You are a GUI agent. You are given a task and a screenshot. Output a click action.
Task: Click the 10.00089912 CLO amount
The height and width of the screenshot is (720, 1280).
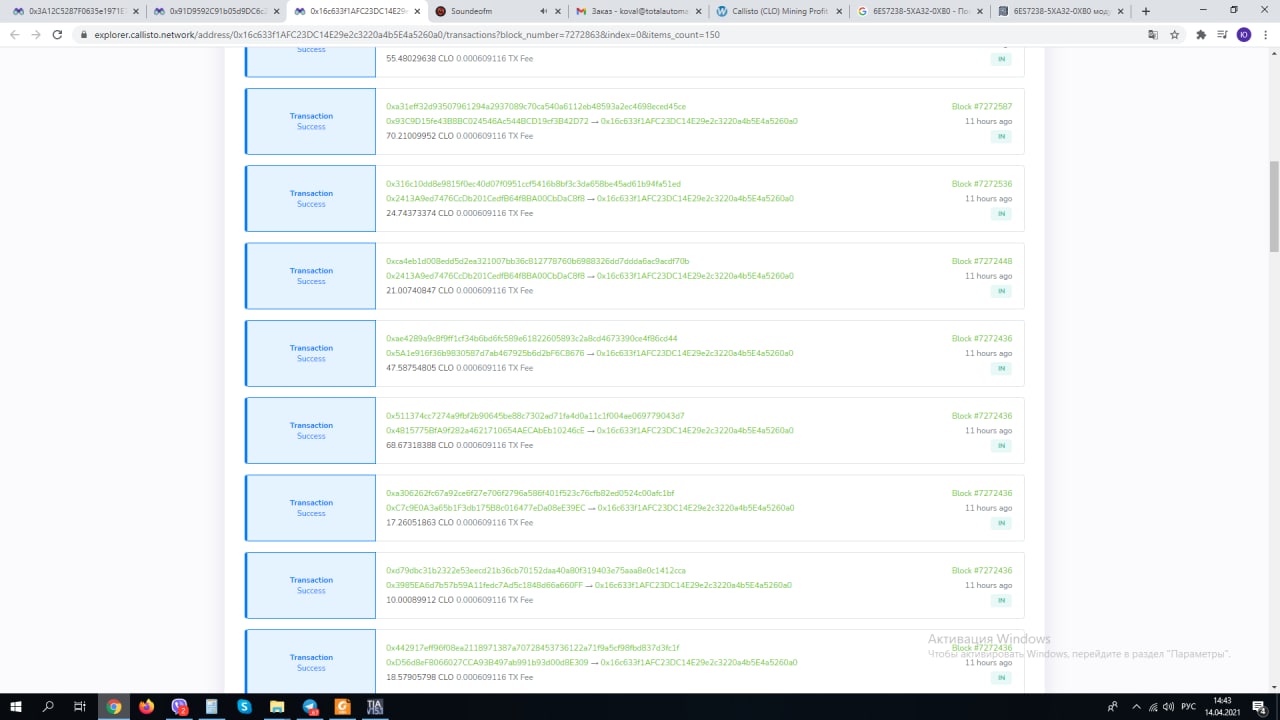419,600
